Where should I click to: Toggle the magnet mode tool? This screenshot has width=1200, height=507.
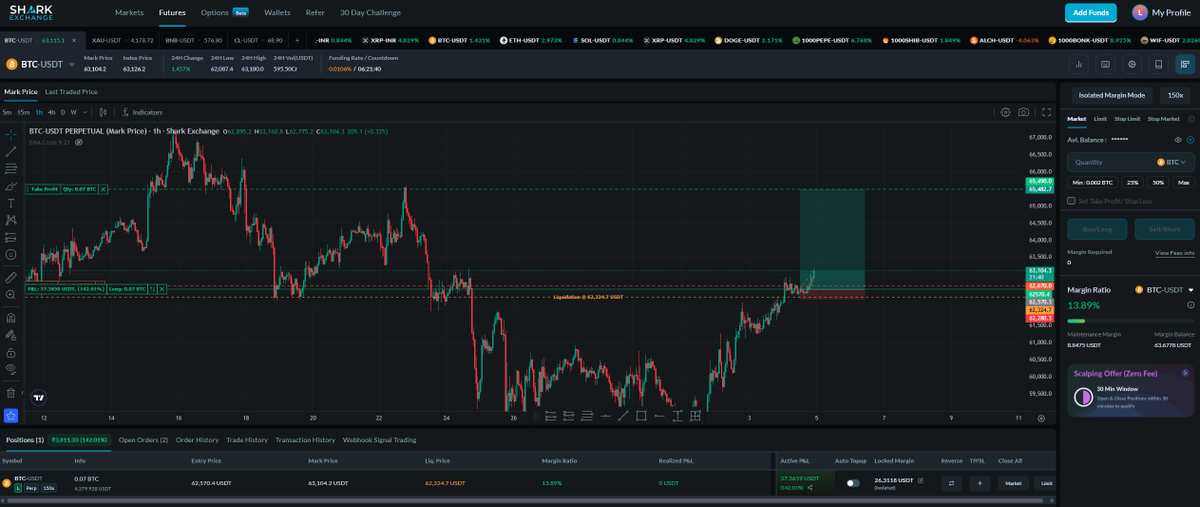click(10, 318)
